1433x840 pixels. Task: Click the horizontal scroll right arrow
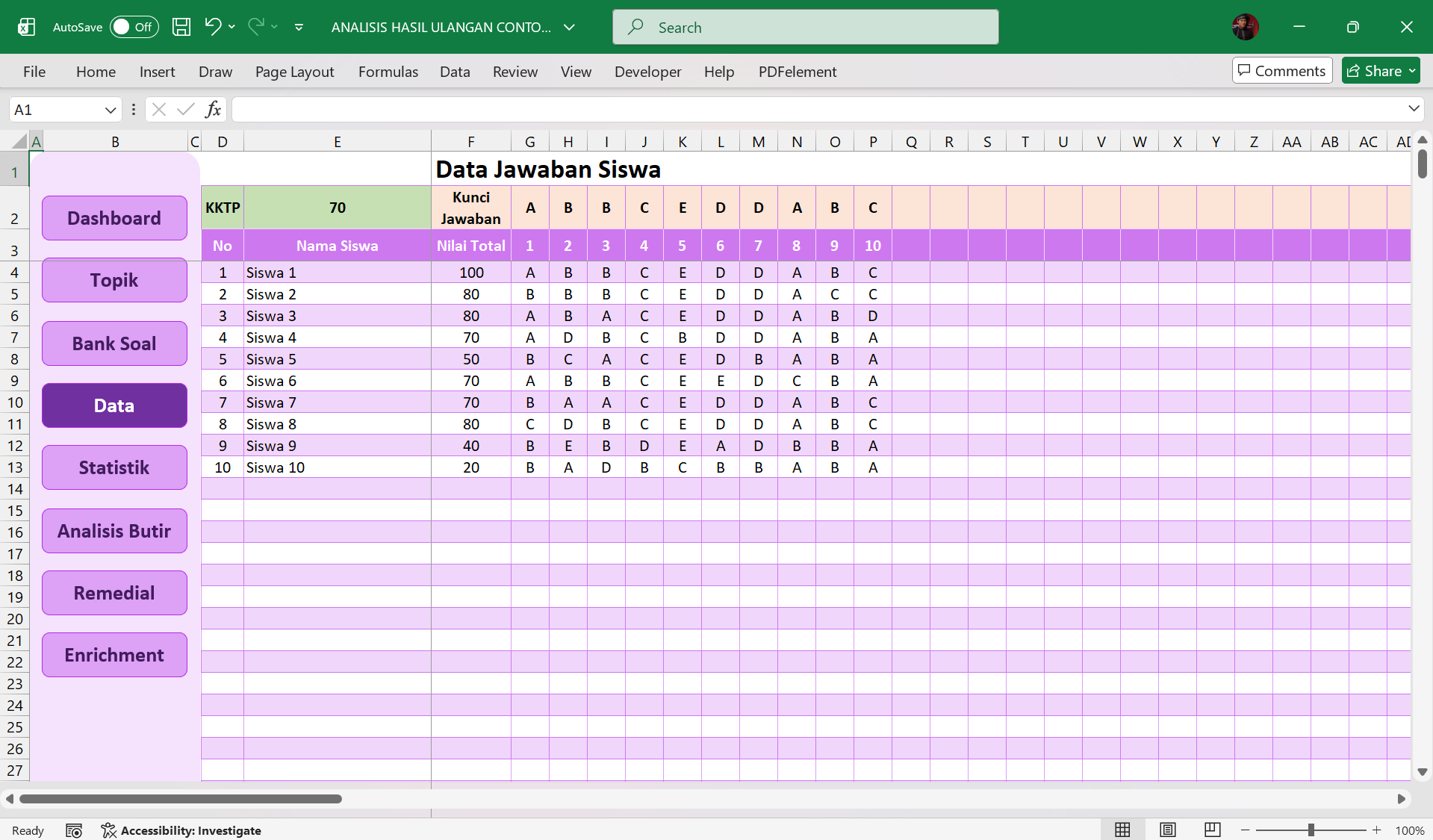click(1402, 799)
